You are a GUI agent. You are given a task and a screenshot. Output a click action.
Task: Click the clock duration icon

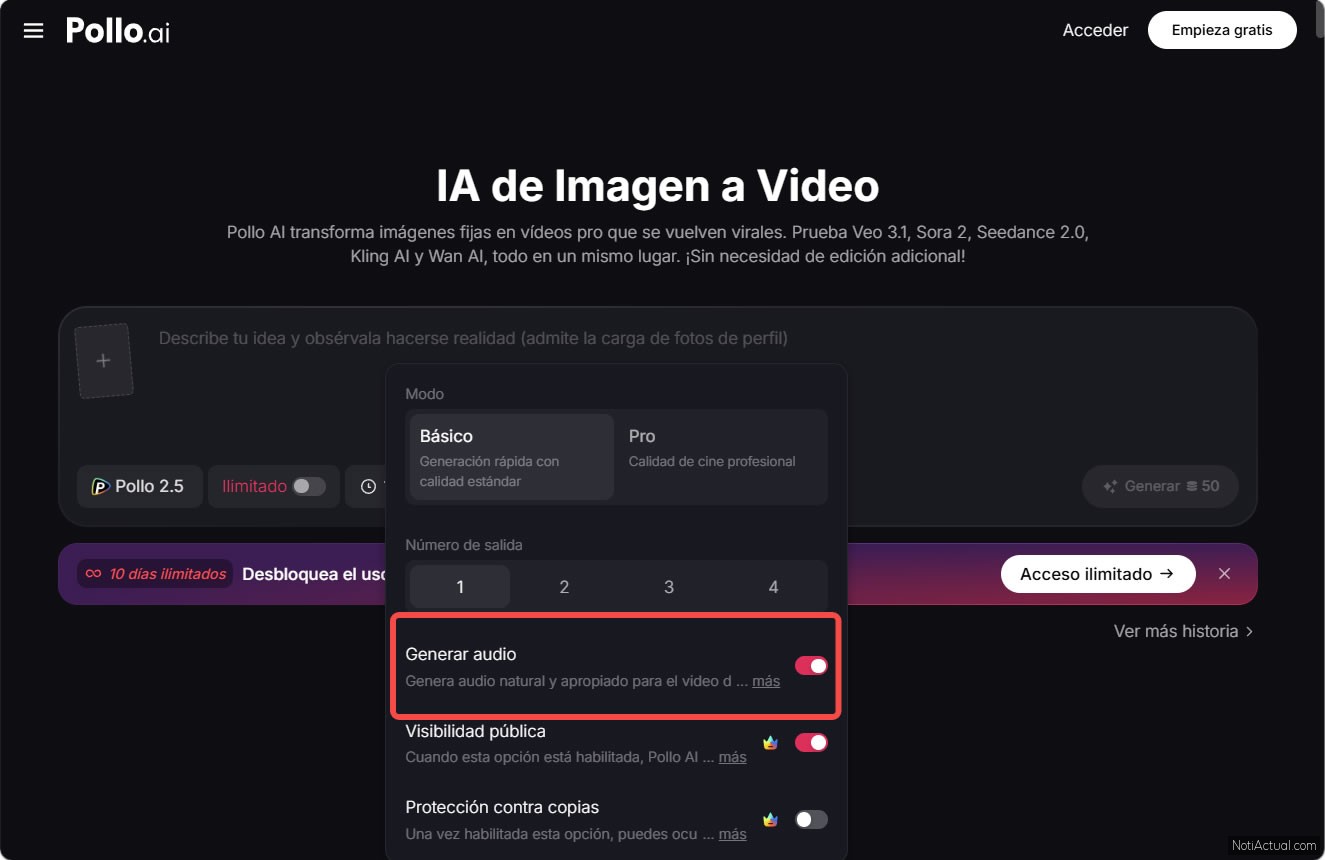tap(368, 487)
